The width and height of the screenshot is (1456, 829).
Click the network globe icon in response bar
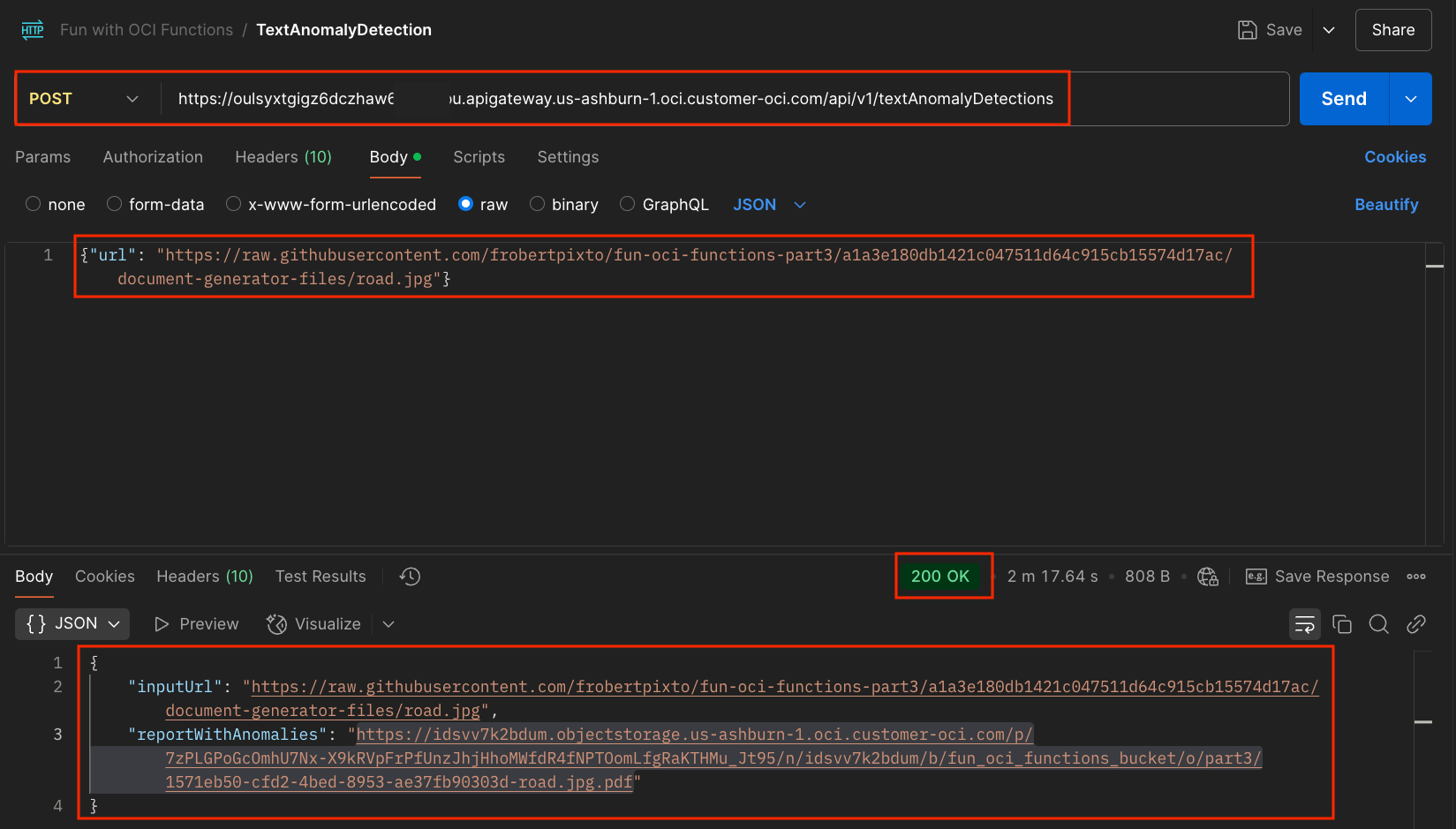[x=1207, y=577]
